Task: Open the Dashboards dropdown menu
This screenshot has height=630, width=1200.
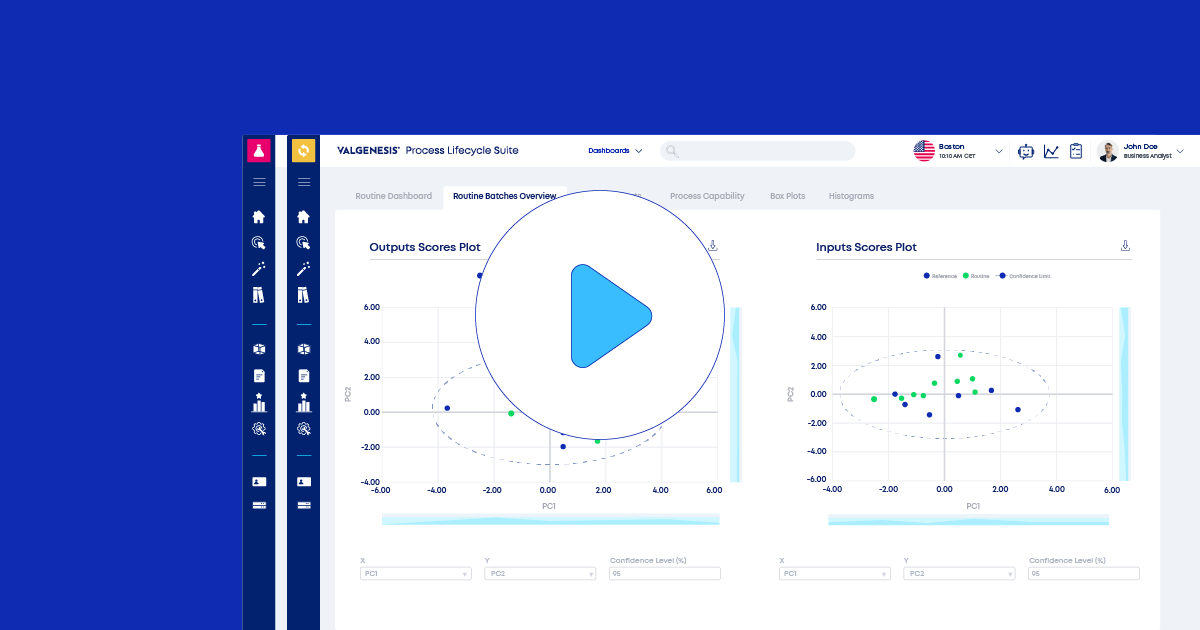Action: coord(615,151)
